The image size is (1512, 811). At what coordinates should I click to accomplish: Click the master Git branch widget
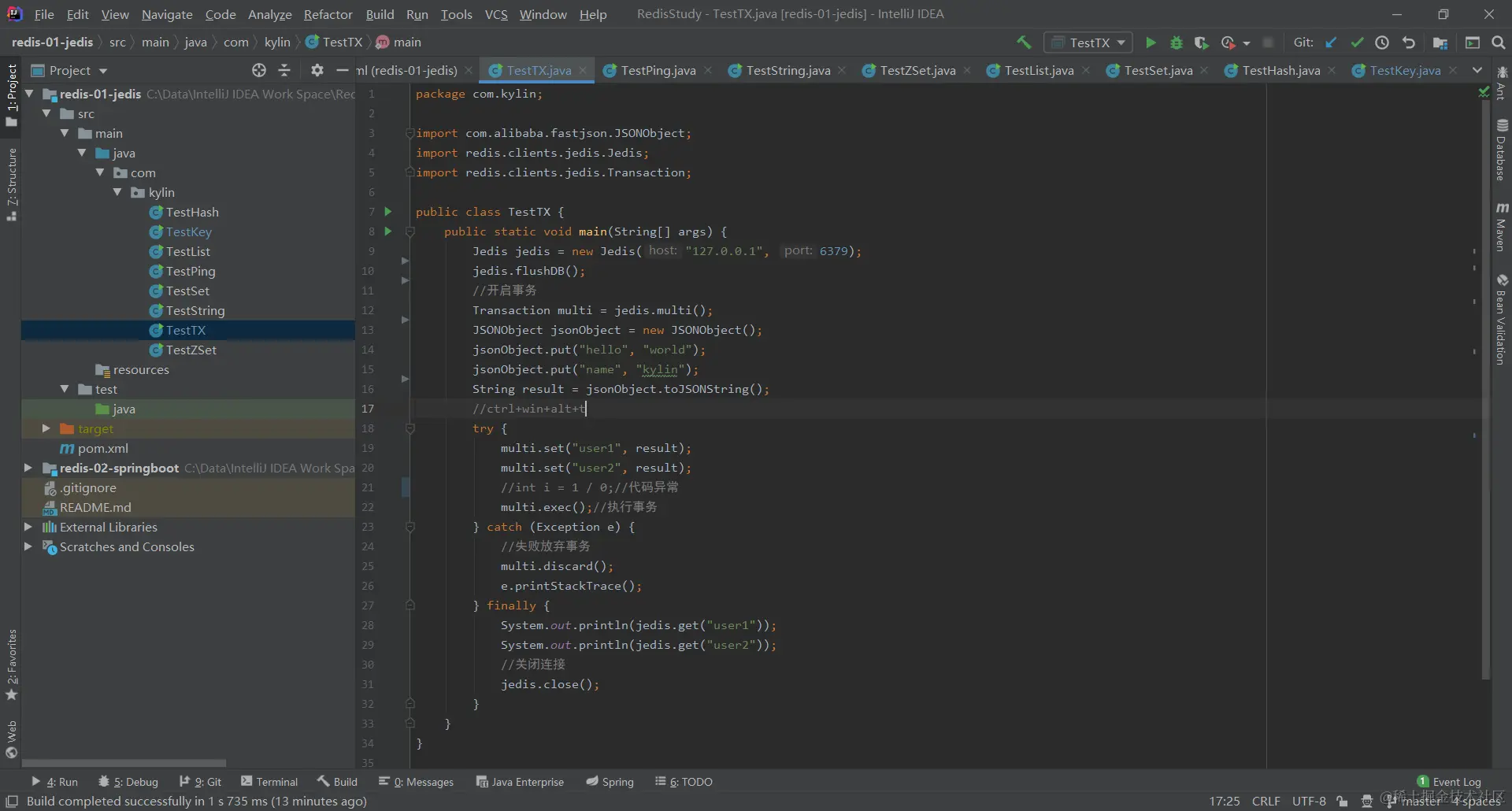(x=1414, y=802)
